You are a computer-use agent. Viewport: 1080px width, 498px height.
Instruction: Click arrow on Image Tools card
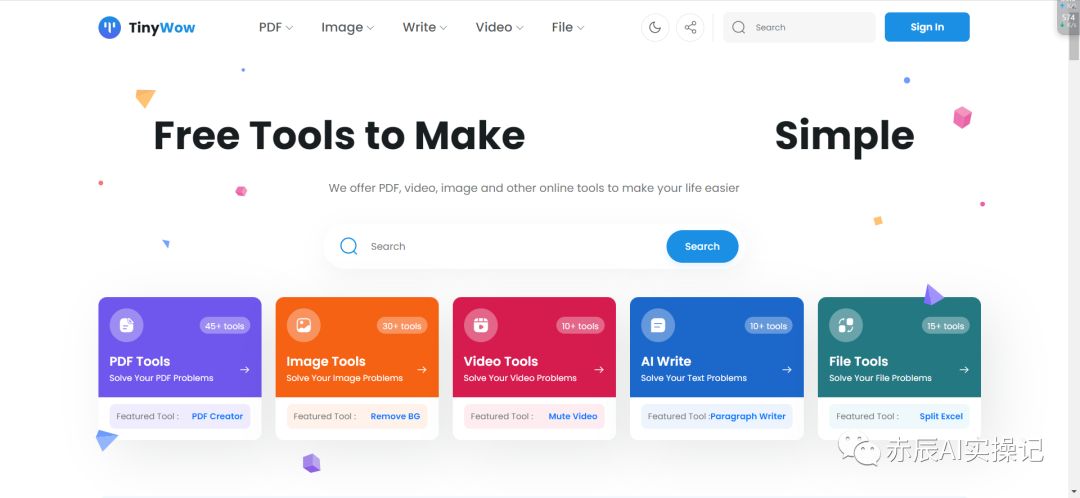[x=422, y=370]
